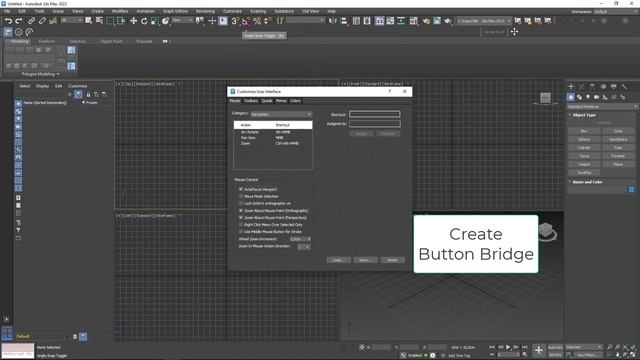Expand the Polygon Modeling panel arrow
Viewport: 640px width, 360px height.
(58, 74)
